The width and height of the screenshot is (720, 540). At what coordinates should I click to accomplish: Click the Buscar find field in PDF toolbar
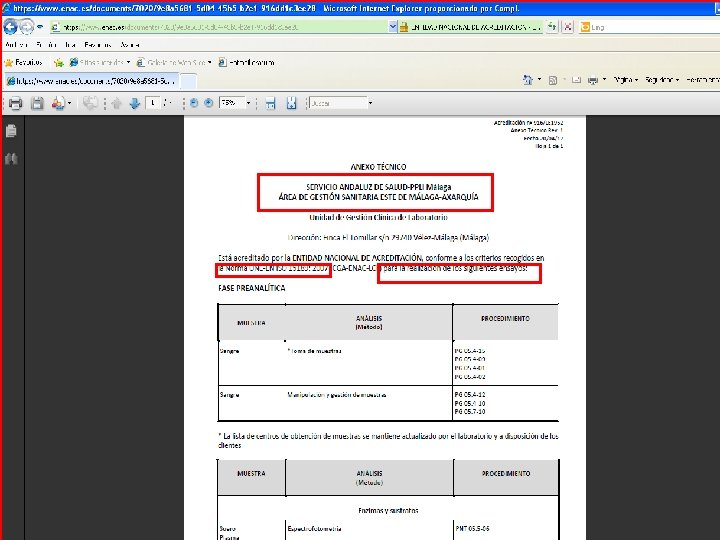click(338, 103)
